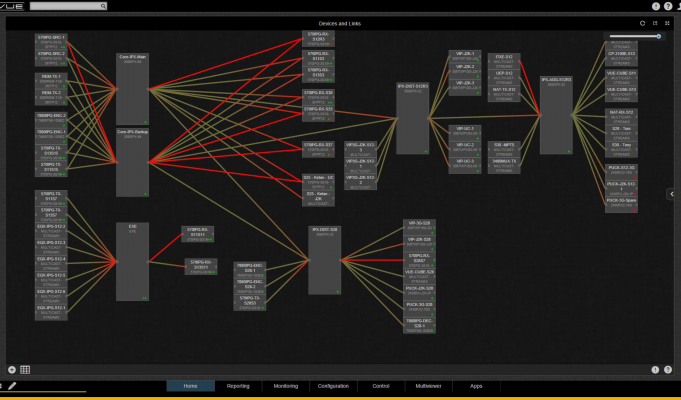Select the Core-IPX-Main device node
The width and height of the screenshot is (681, 400).
[132, 89]
